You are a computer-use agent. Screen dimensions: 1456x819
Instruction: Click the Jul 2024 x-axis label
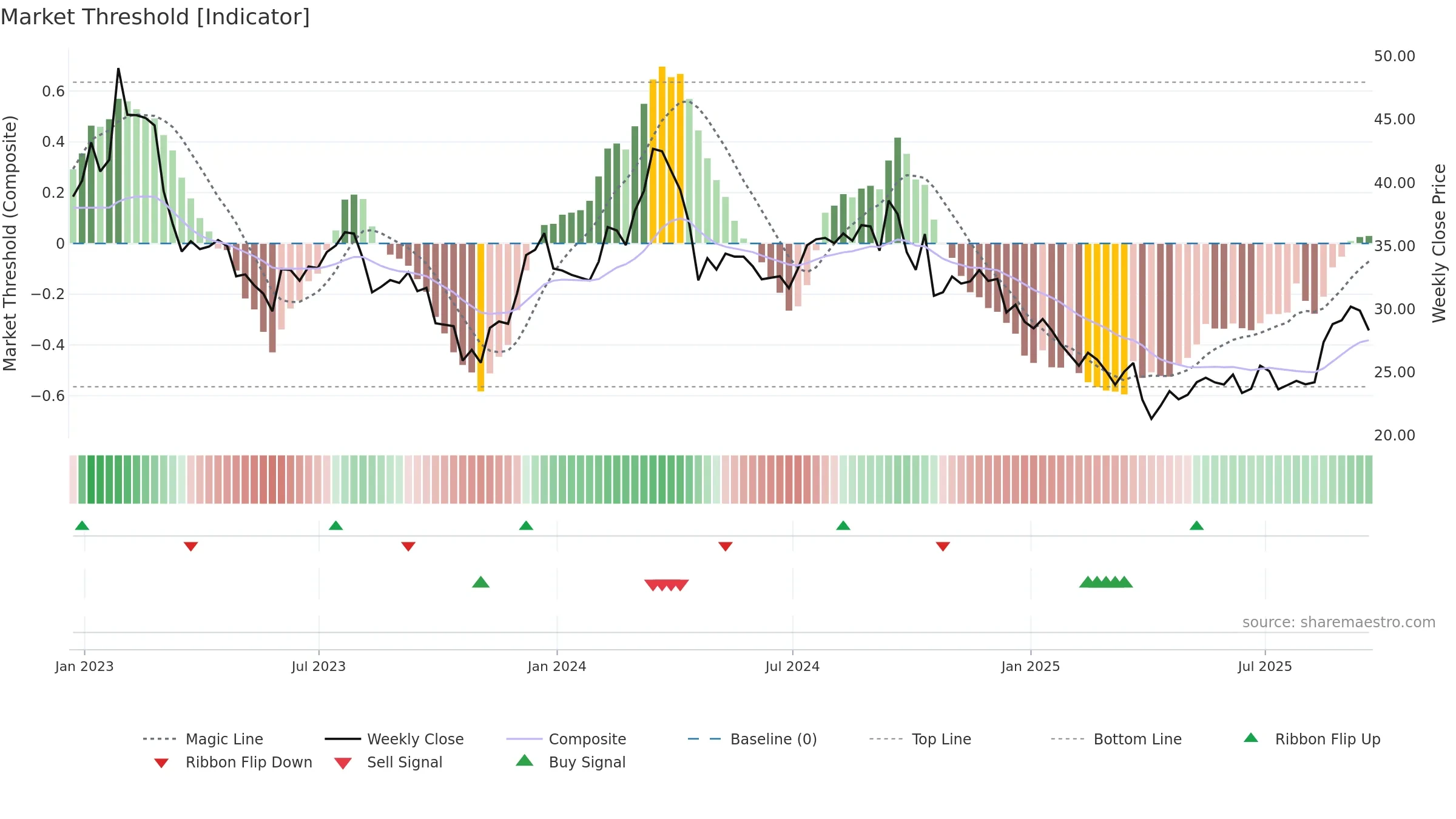[792, 667]
